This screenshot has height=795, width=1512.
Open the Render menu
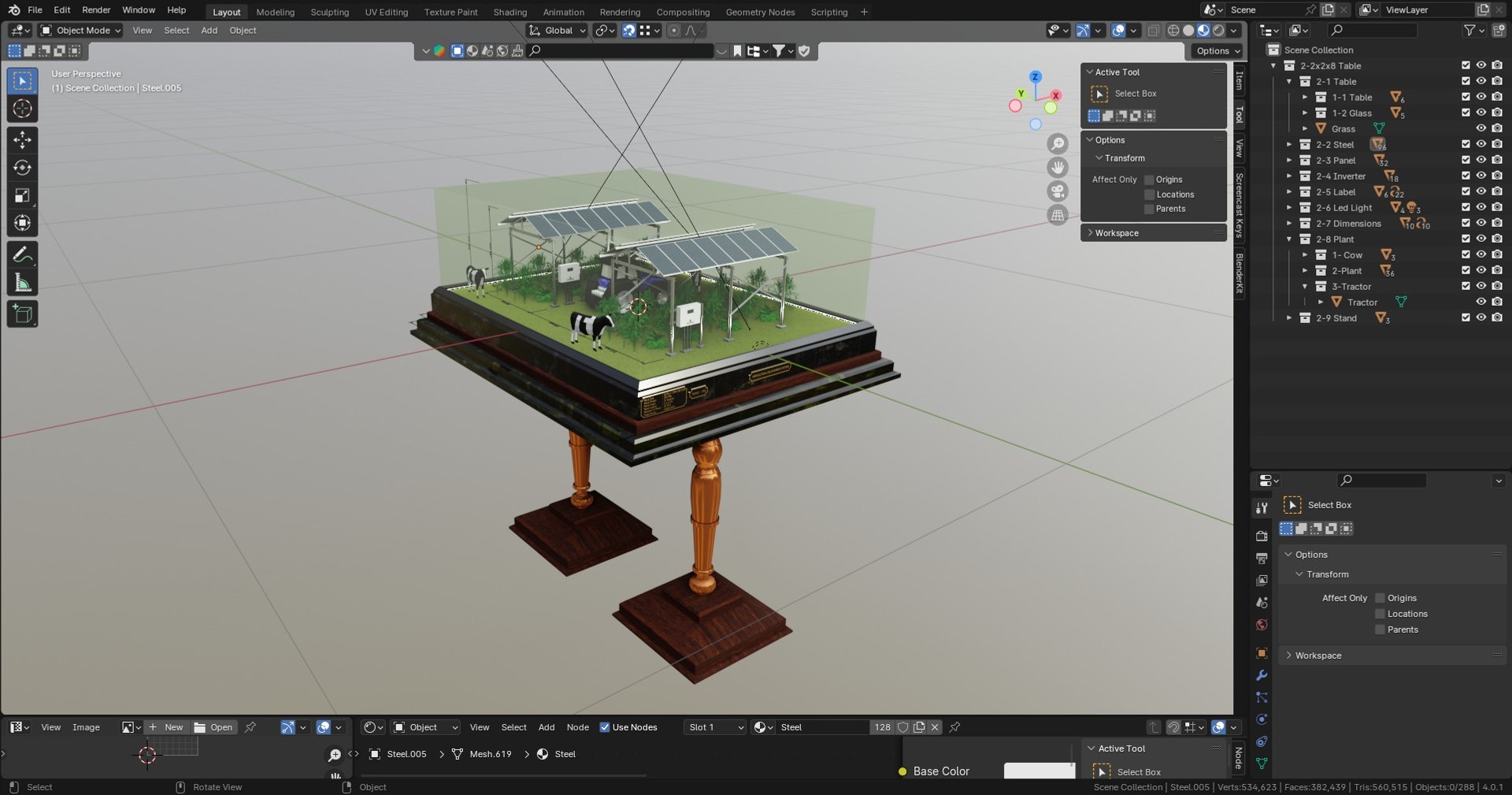(96, 10)
